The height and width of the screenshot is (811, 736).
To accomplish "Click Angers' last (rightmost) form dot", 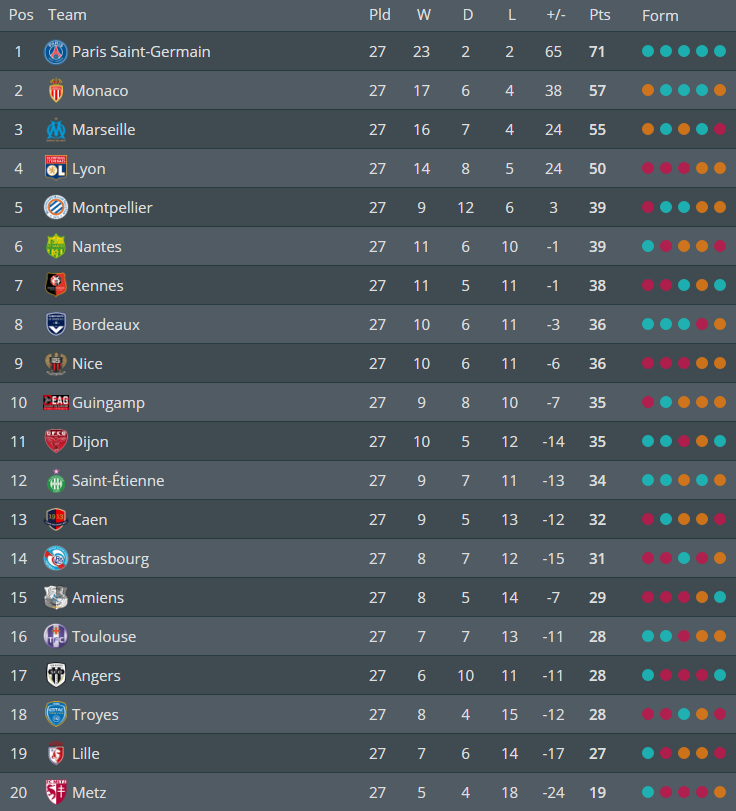I will tap(720, 676).
